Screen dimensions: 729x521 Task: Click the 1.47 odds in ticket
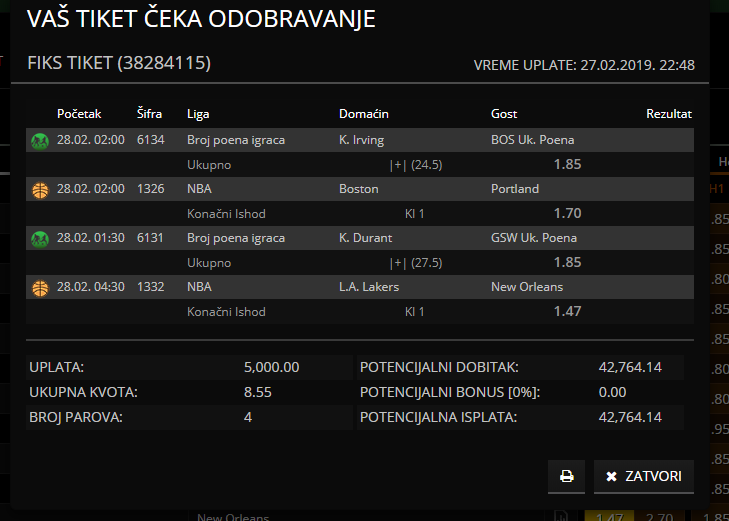[568, 311]
